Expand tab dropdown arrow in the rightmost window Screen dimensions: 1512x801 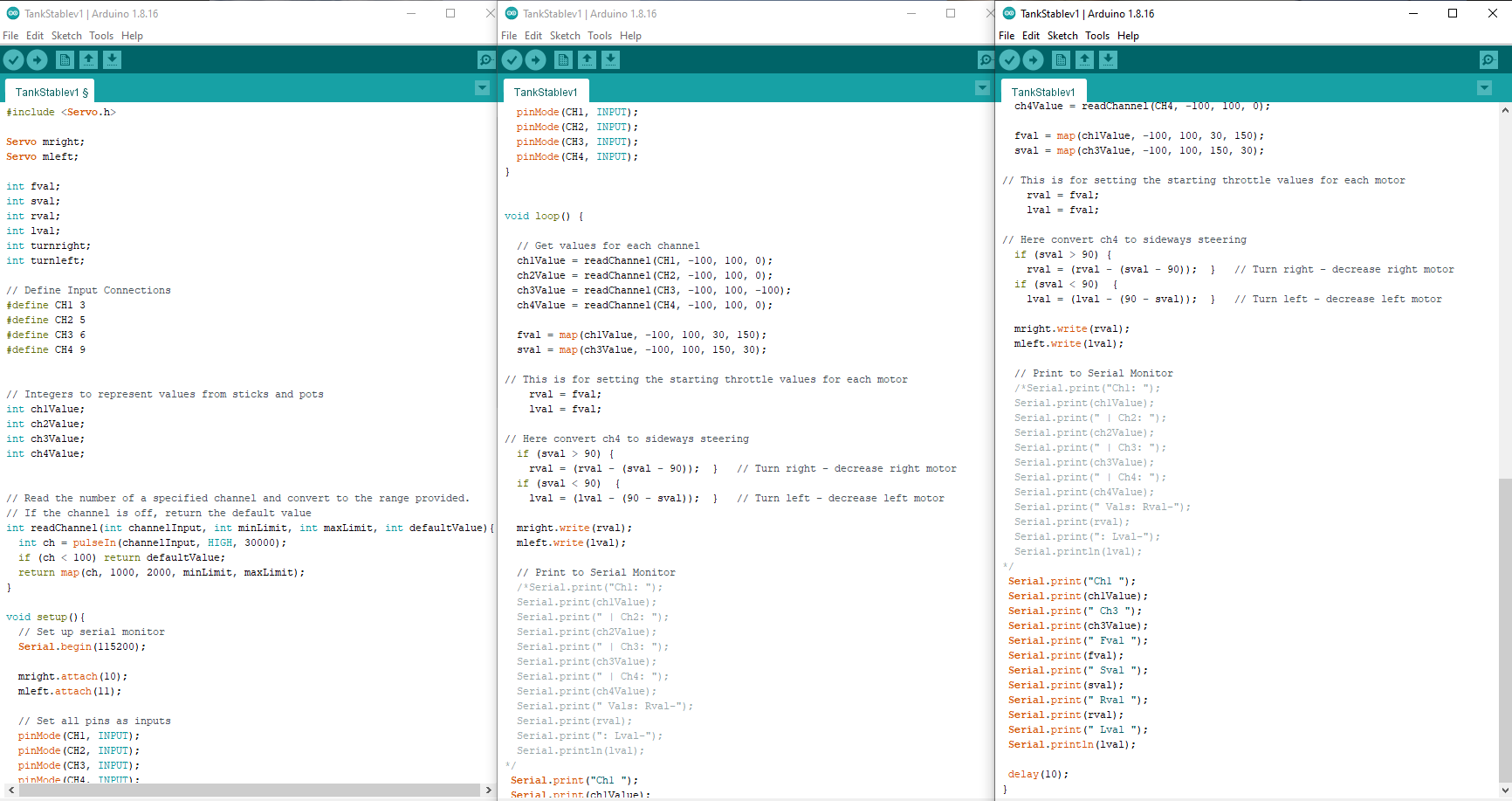point(1484,88)
